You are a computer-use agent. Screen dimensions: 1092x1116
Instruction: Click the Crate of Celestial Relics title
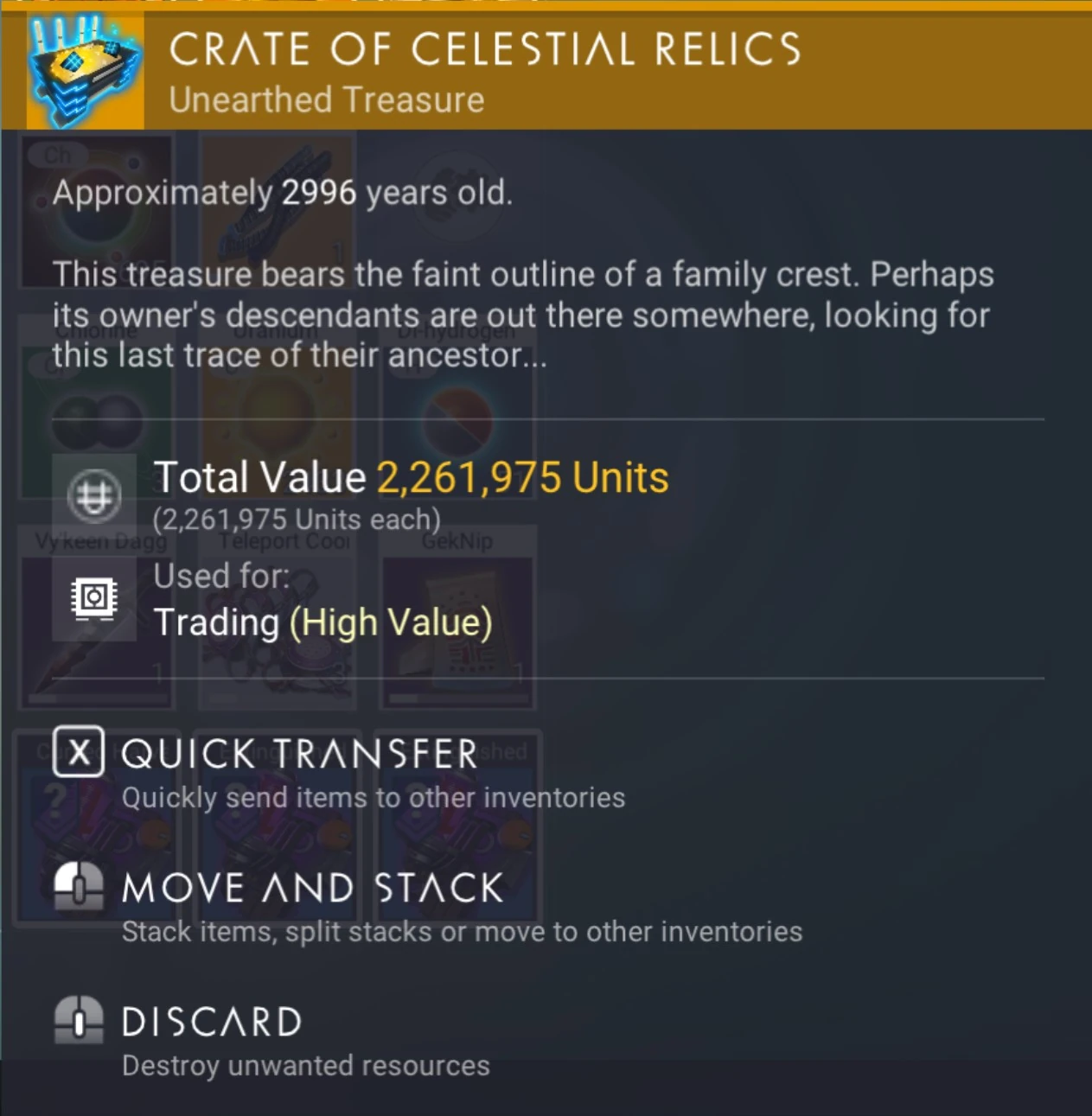coord(484,49)
